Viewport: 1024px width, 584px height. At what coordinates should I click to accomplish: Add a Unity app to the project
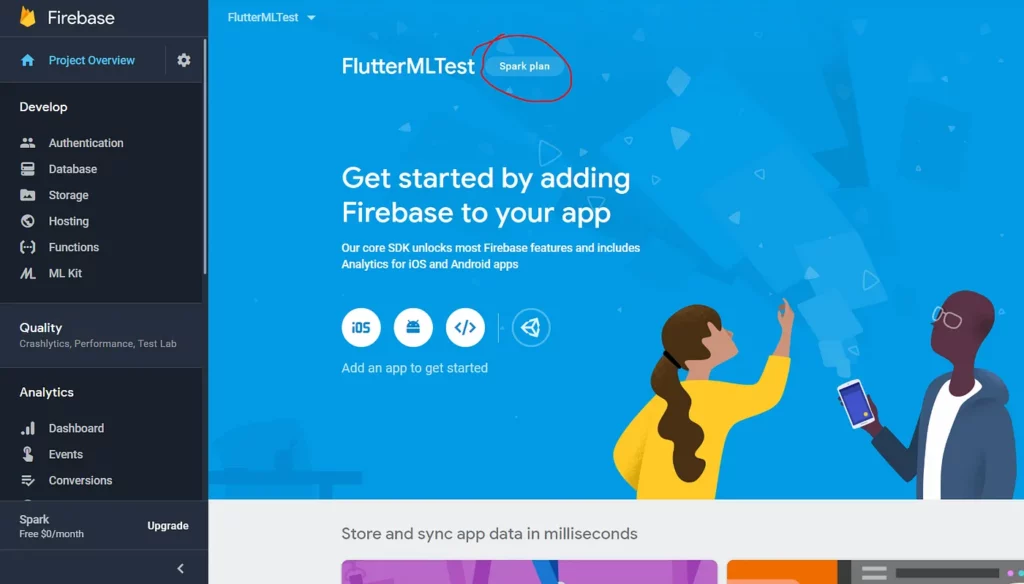coord(531,327)
